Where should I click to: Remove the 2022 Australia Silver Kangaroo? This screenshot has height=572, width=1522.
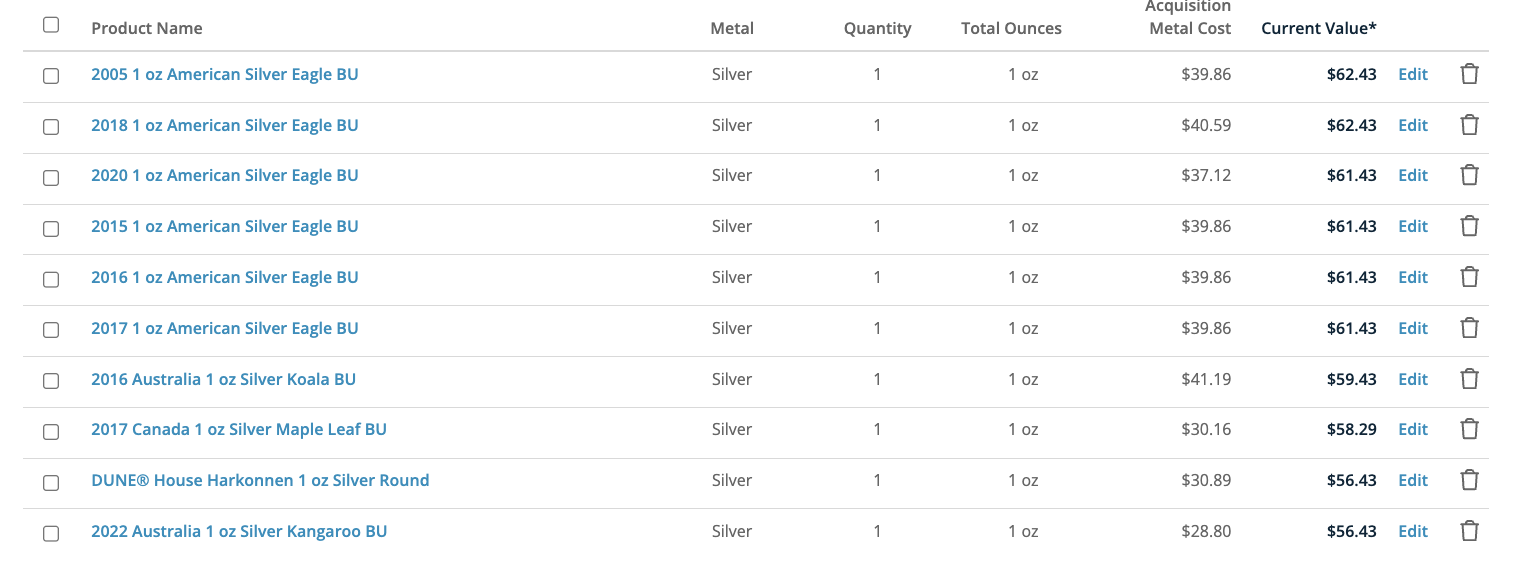point(1469,531)
